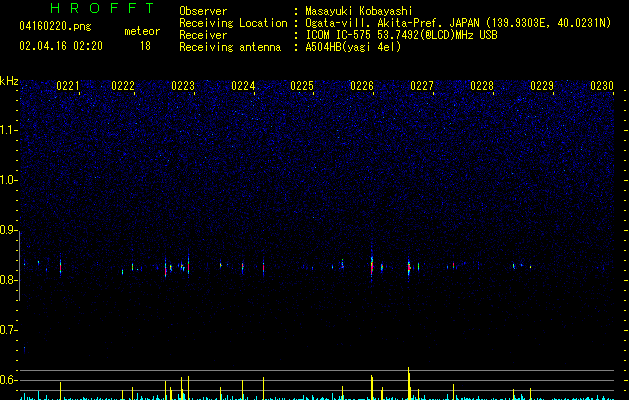The height and width of the screenshot is (400, 629).
Task: Select the file name 04160220.png
Action: [x=55, y=26]
